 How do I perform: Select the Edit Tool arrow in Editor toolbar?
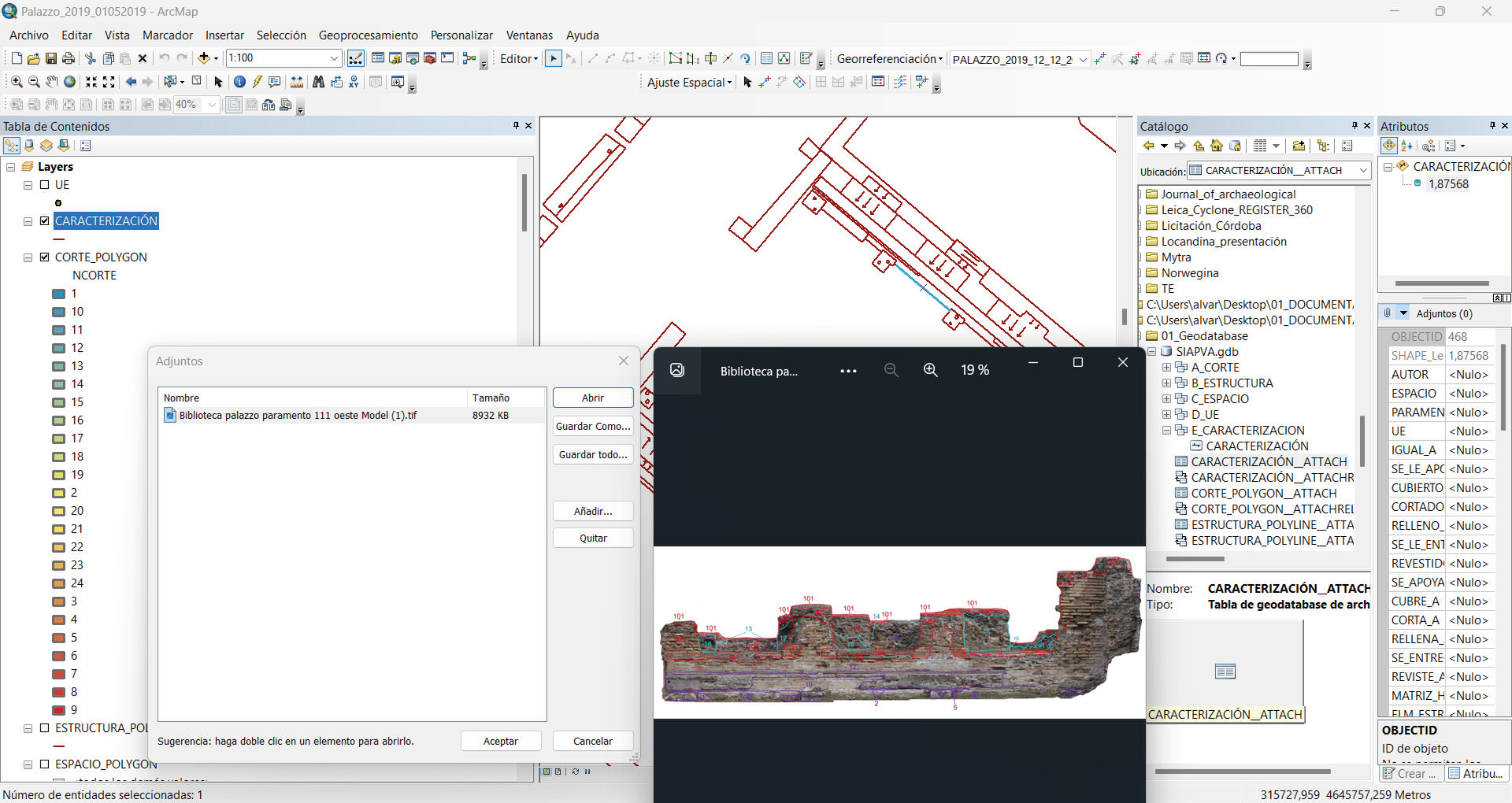[x=554, y=58]
